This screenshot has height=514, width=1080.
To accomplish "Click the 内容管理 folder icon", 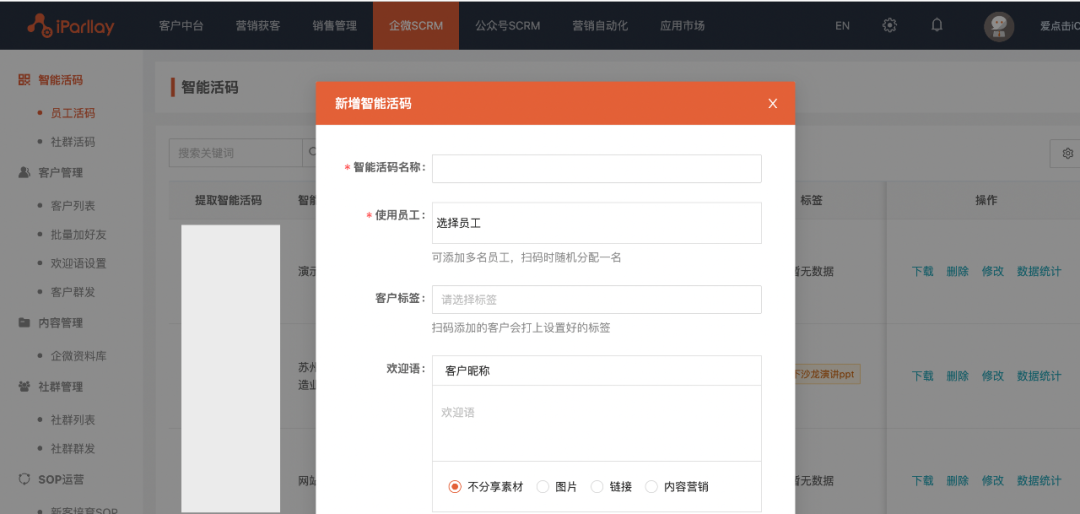I will (24, 322).
